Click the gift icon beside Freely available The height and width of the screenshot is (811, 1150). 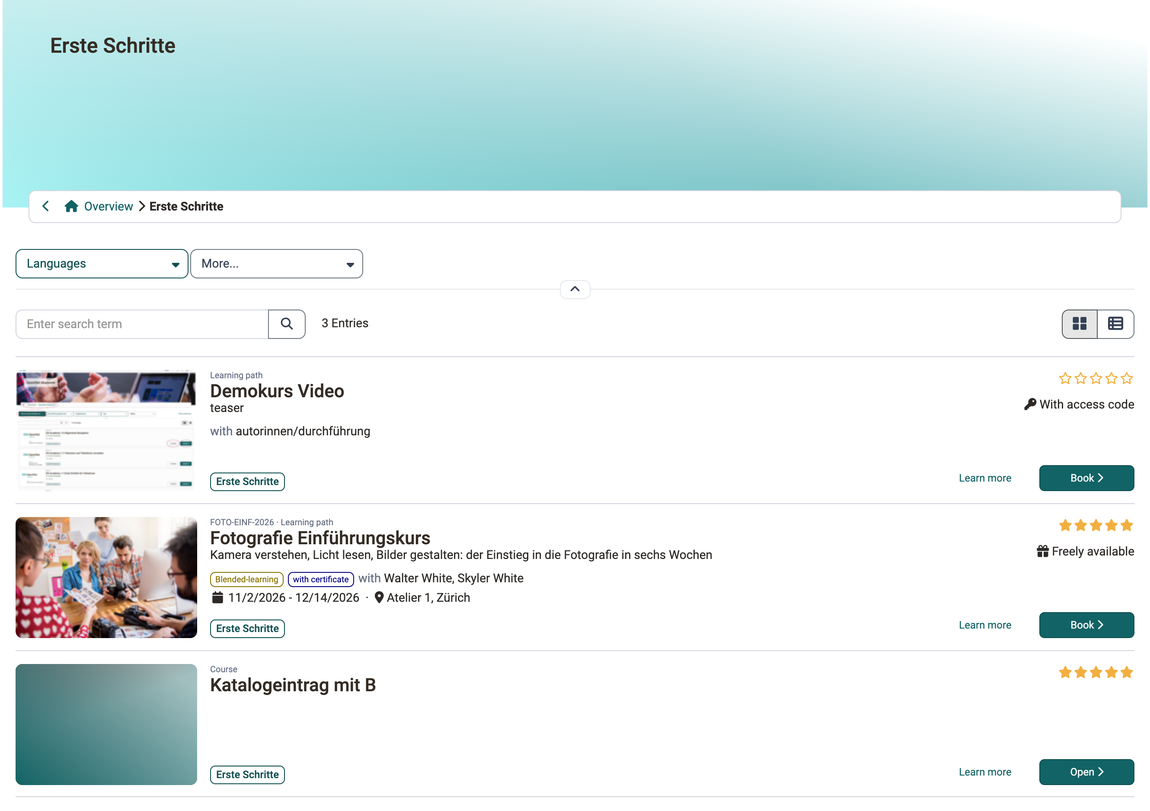click(x=1042, y=551)
